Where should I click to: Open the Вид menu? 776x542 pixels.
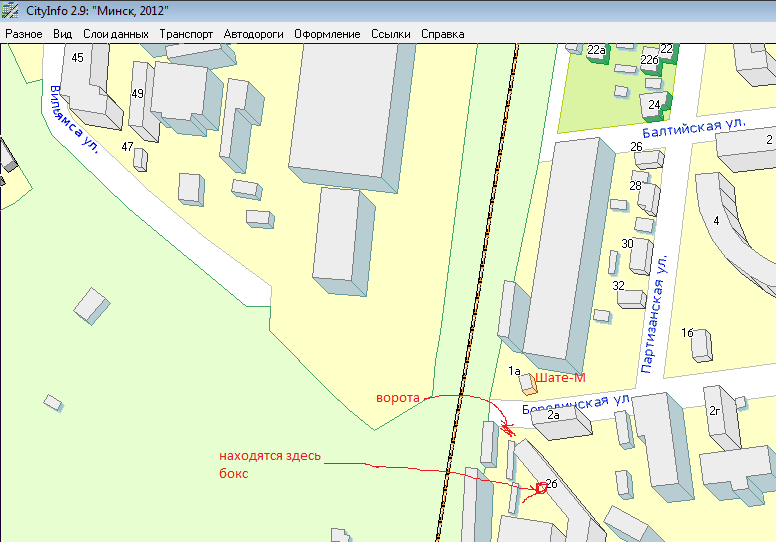coord(62,34)
